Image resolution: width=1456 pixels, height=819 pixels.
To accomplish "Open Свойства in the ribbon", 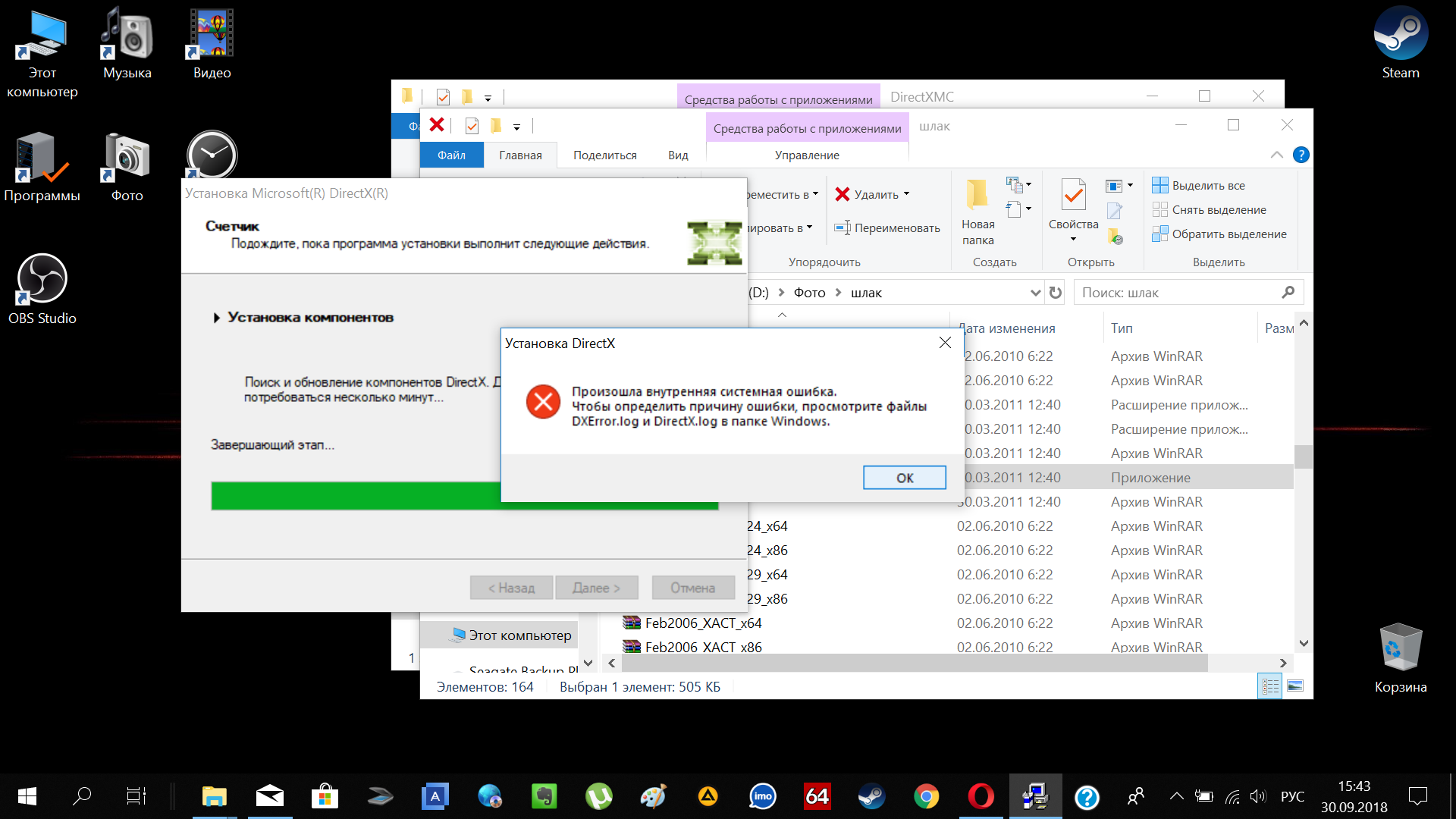I will click(1073, 203).
